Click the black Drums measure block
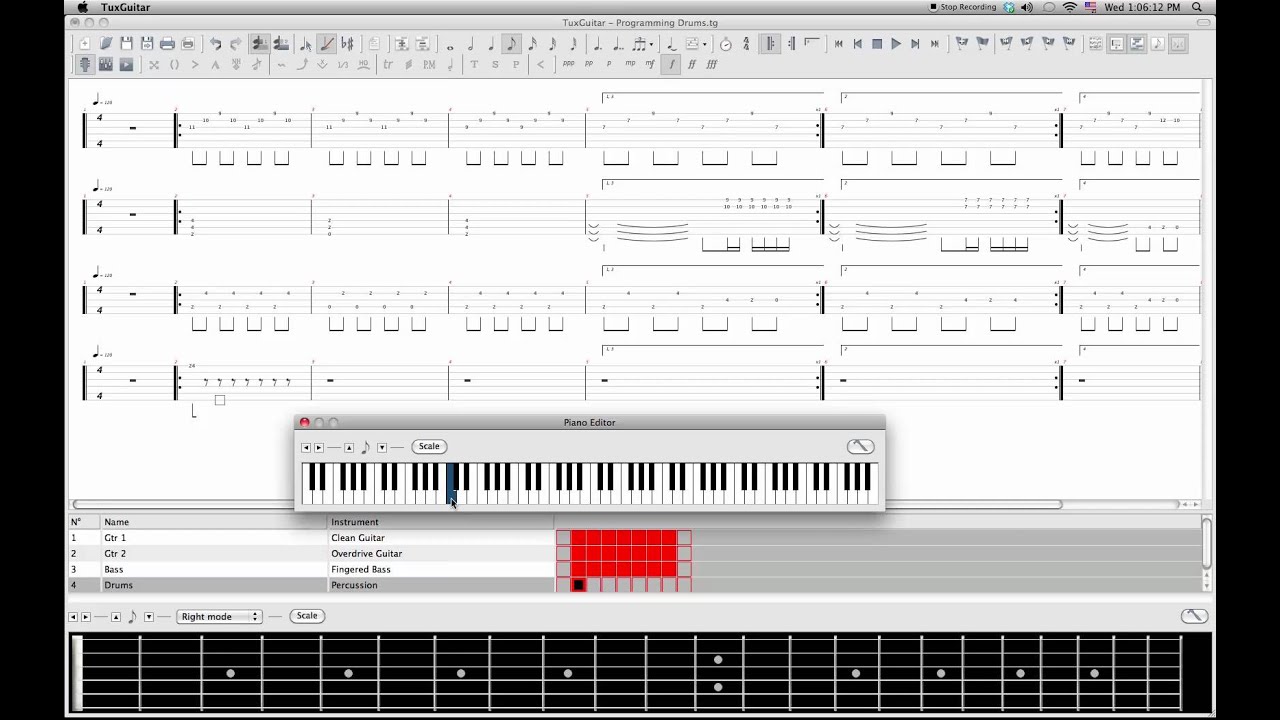Screen dimensions: 1280x720 pyautogui.click(x=578, y=585)
